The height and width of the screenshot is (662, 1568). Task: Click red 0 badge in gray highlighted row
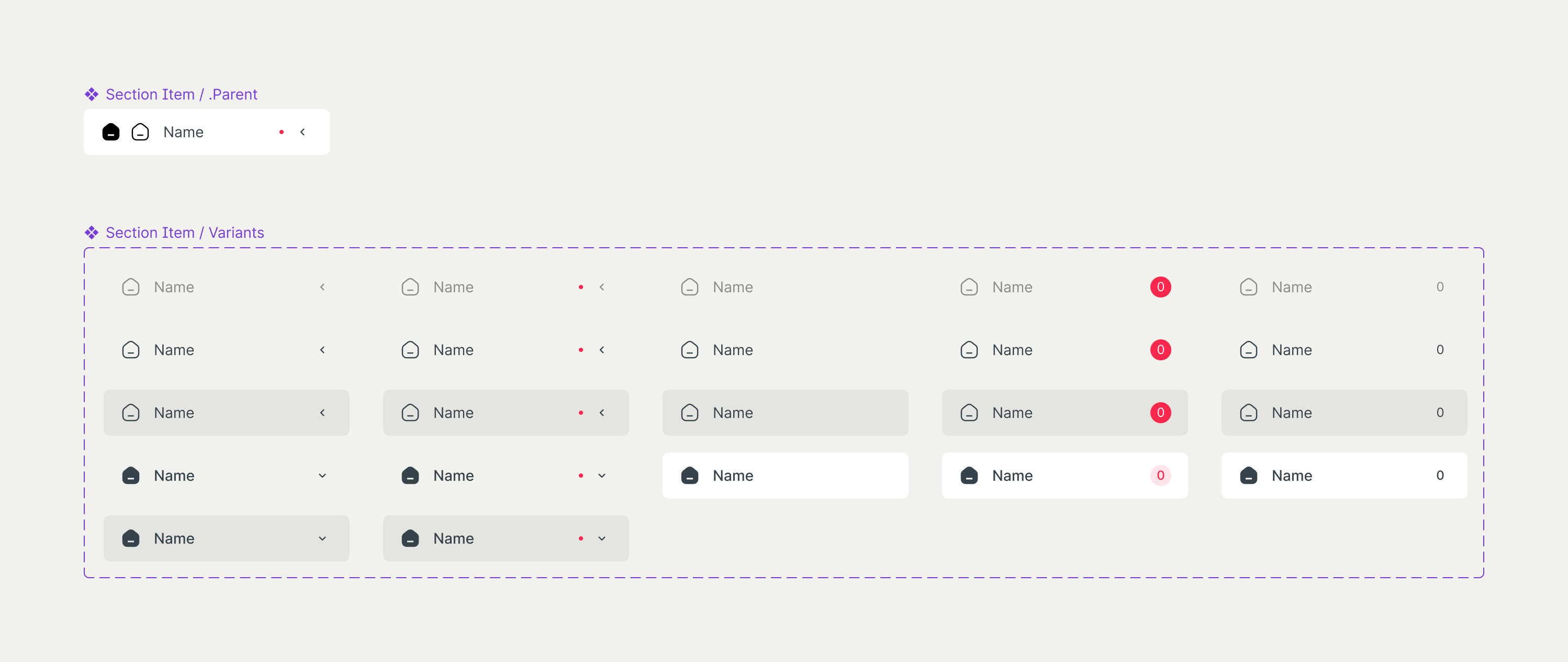(x=1160, y=413)
